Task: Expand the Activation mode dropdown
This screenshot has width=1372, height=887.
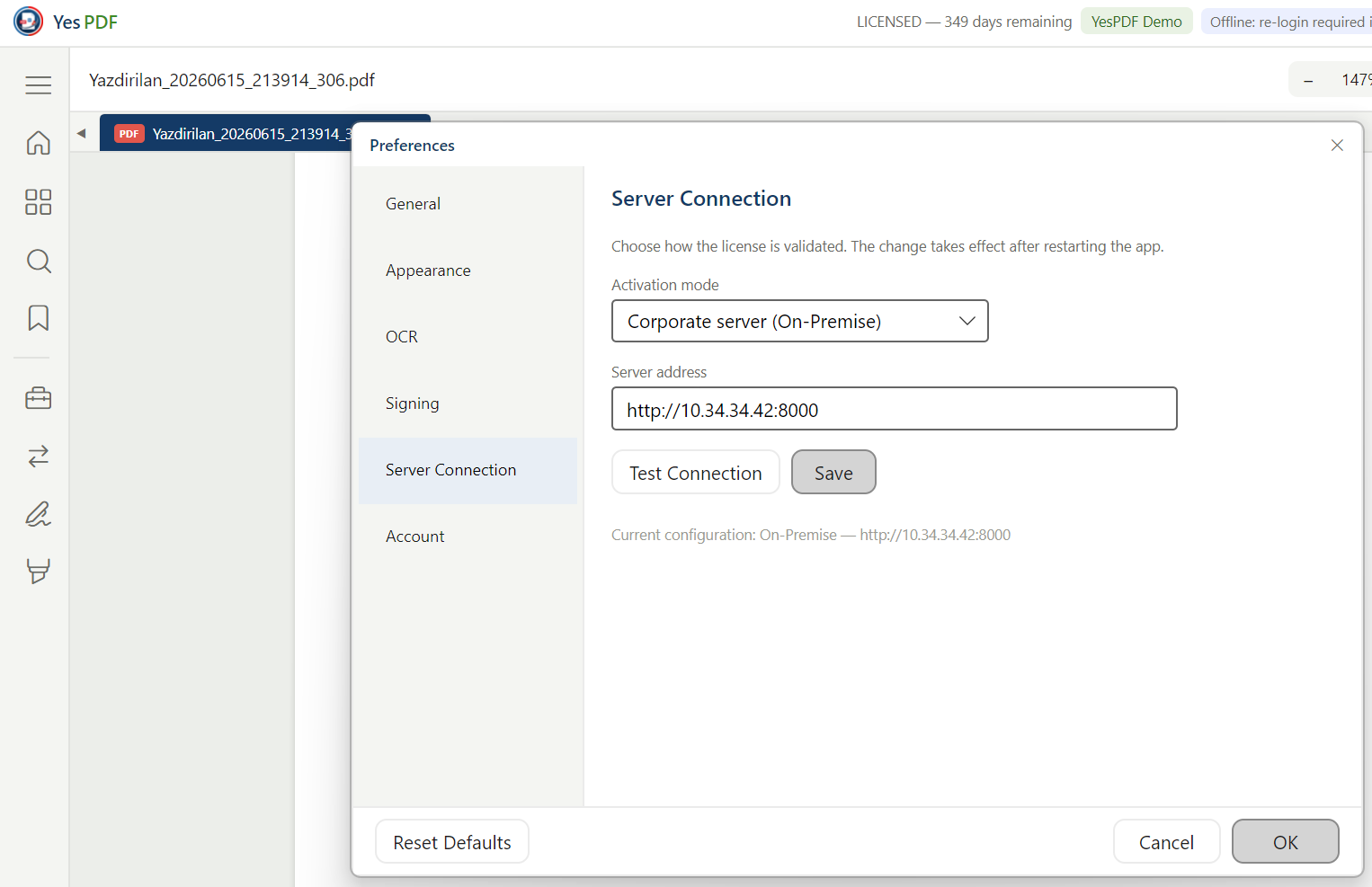Action: pyautogui.click(x=800, y=321)
